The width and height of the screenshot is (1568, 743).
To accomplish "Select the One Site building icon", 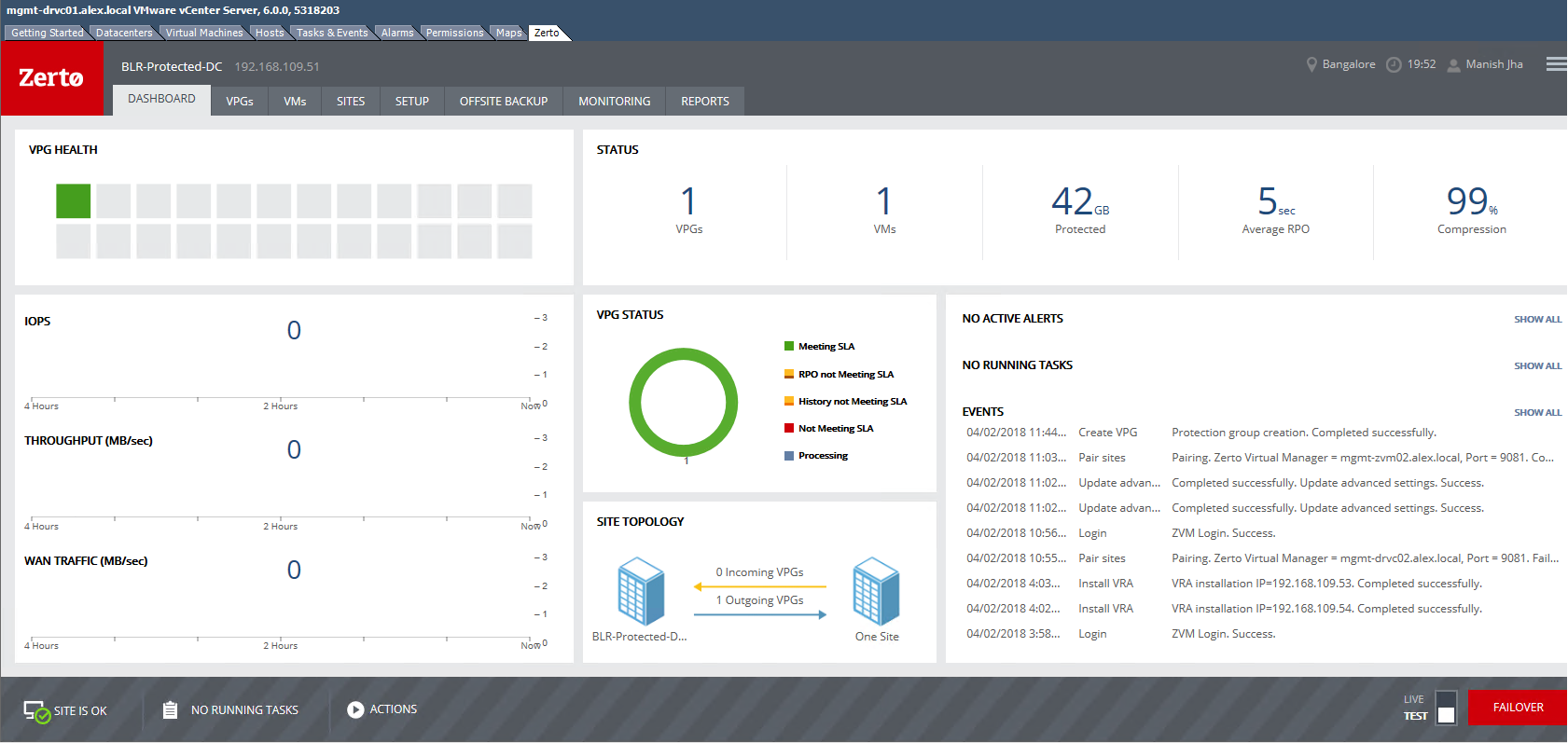I will point(876,591).
